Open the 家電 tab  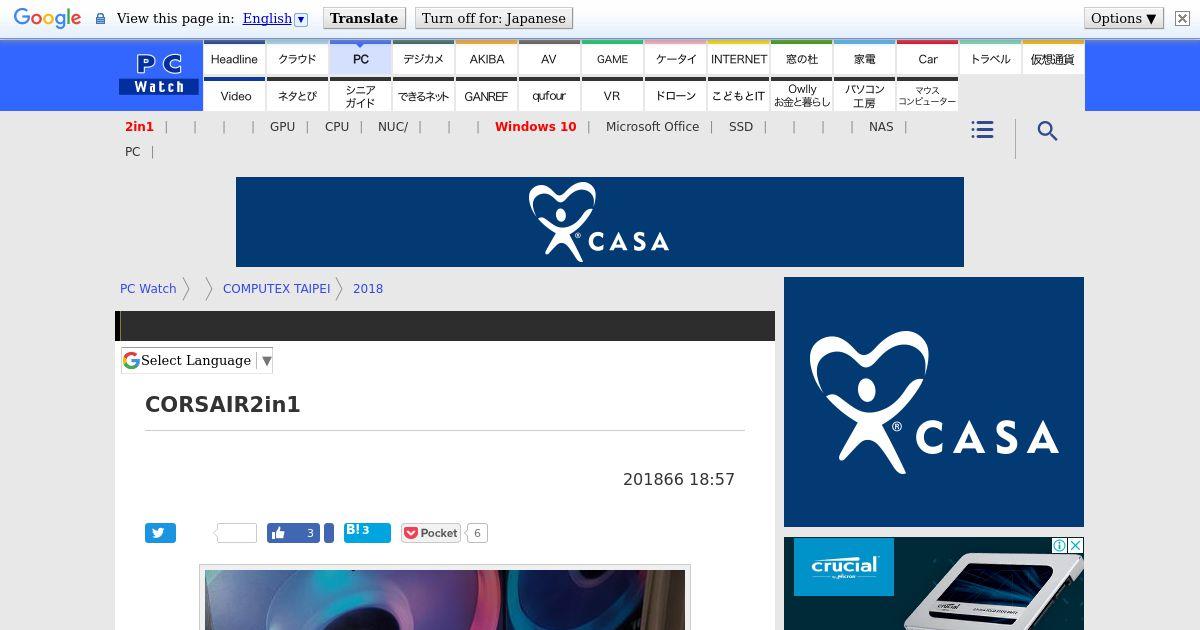pos(865,59)
